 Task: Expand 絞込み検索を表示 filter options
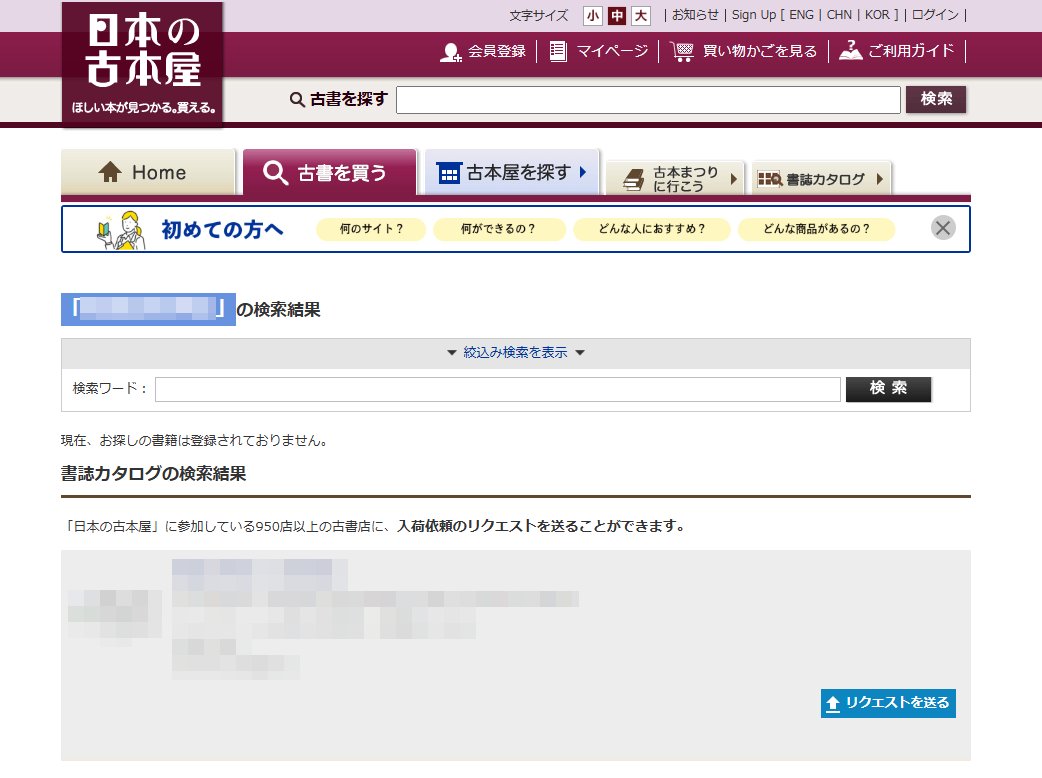[x=515, y=352]
